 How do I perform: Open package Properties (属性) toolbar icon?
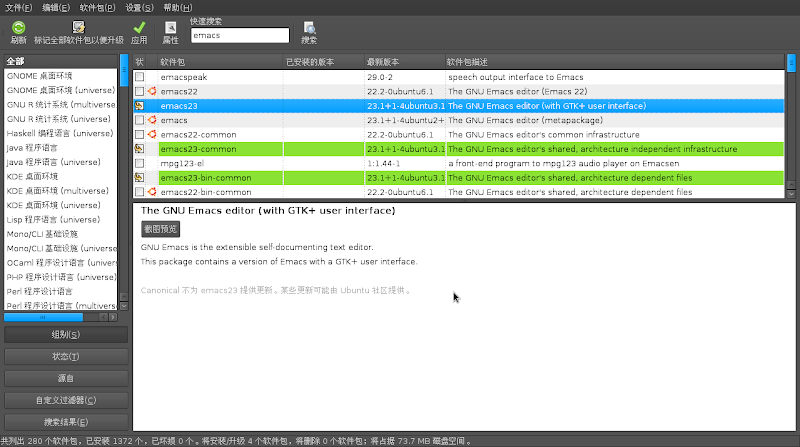pyautogui.click(x=170, y=28)
